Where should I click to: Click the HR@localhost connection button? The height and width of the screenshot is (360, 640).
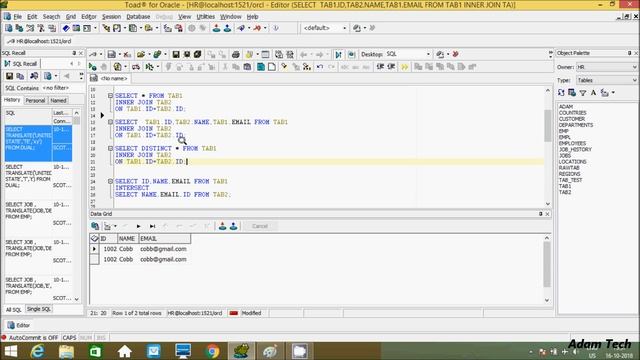tap(39, 41)
